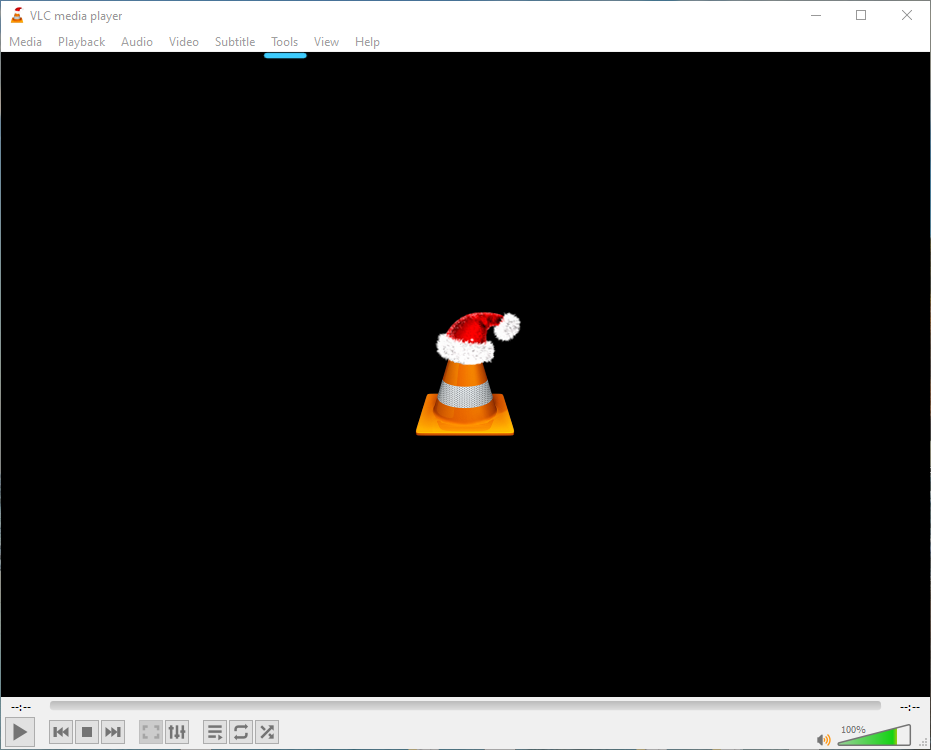Click the elapsed time label
Screen dimensions: 931x750
coord(21,707)
